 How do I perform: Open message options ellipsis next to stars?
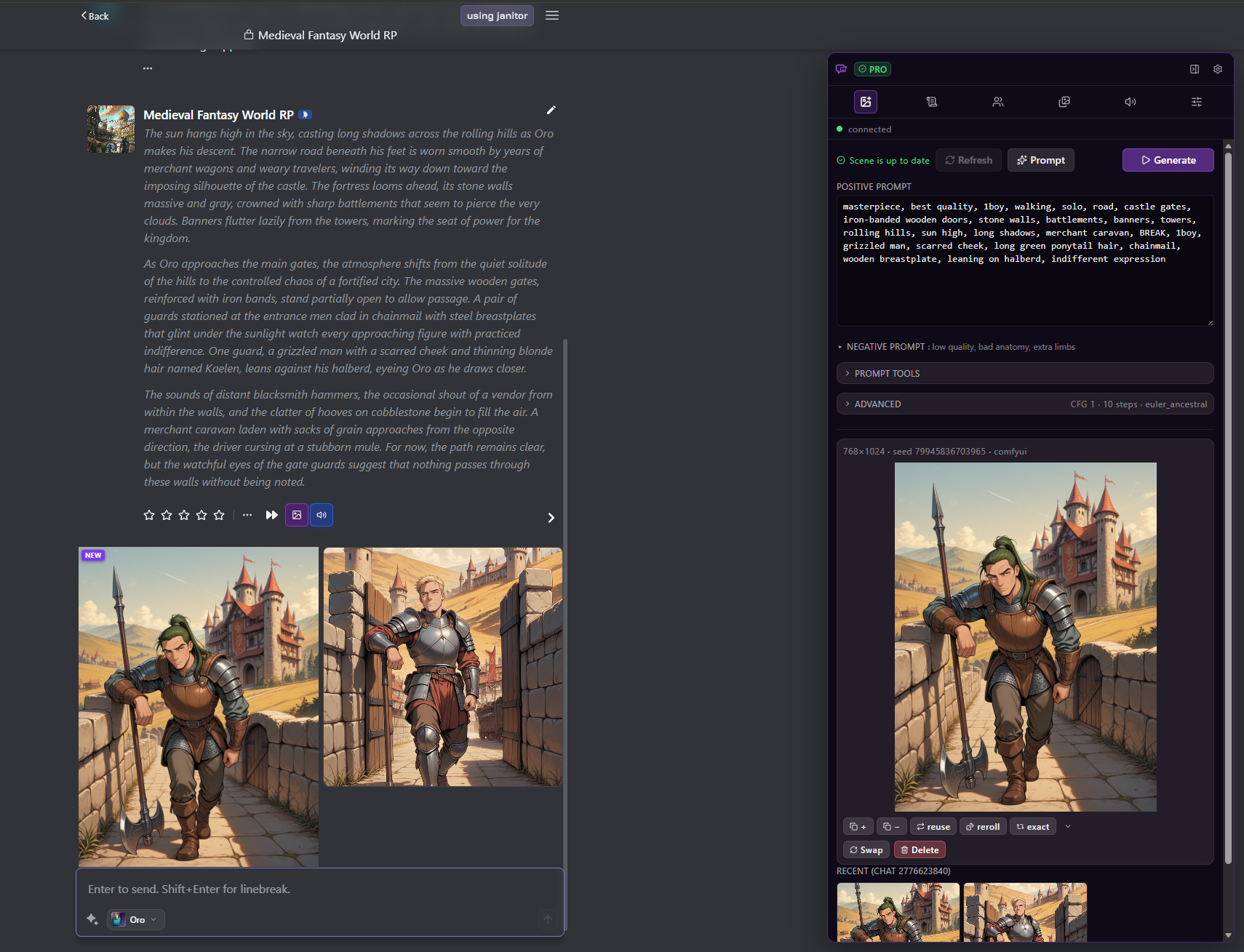[247, 515]
